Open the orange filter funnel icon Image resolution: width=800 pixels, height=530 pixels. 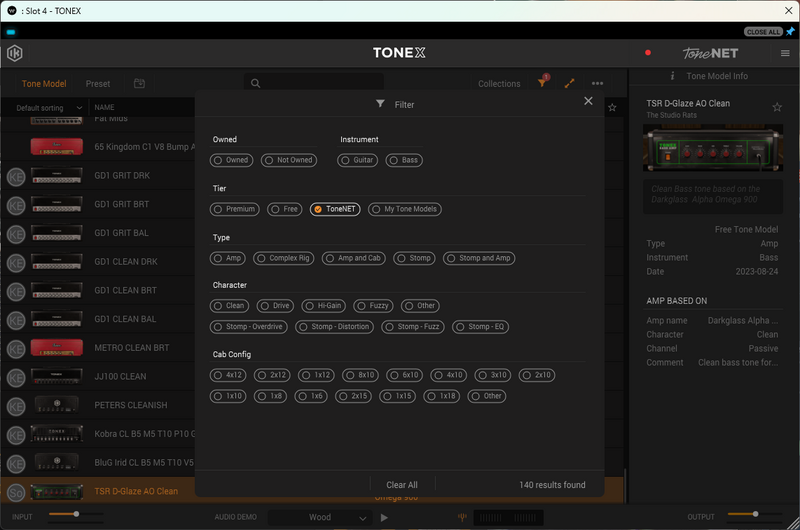click(x=542, y=82)
